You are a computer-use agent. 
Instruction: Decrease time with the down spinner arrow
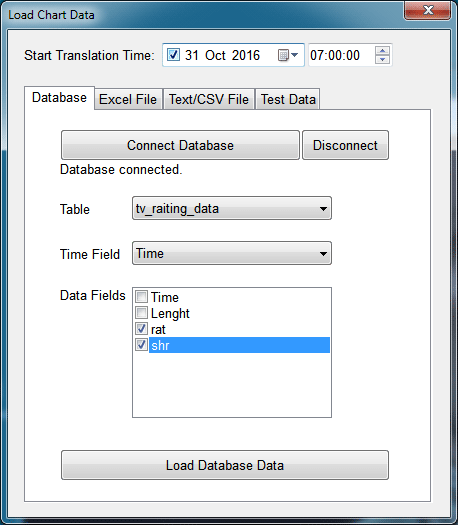(x=382, y=60)
